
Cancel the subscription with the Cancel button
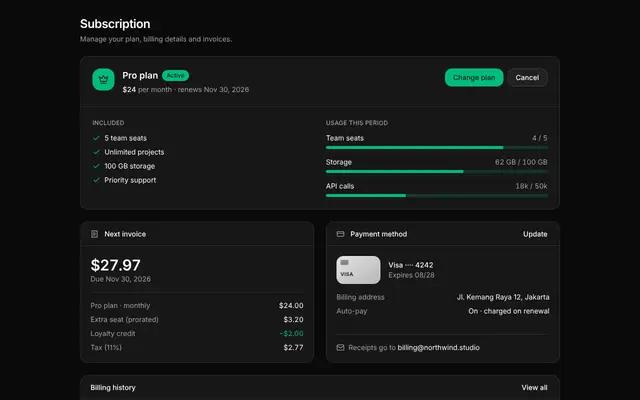(527, 78)
